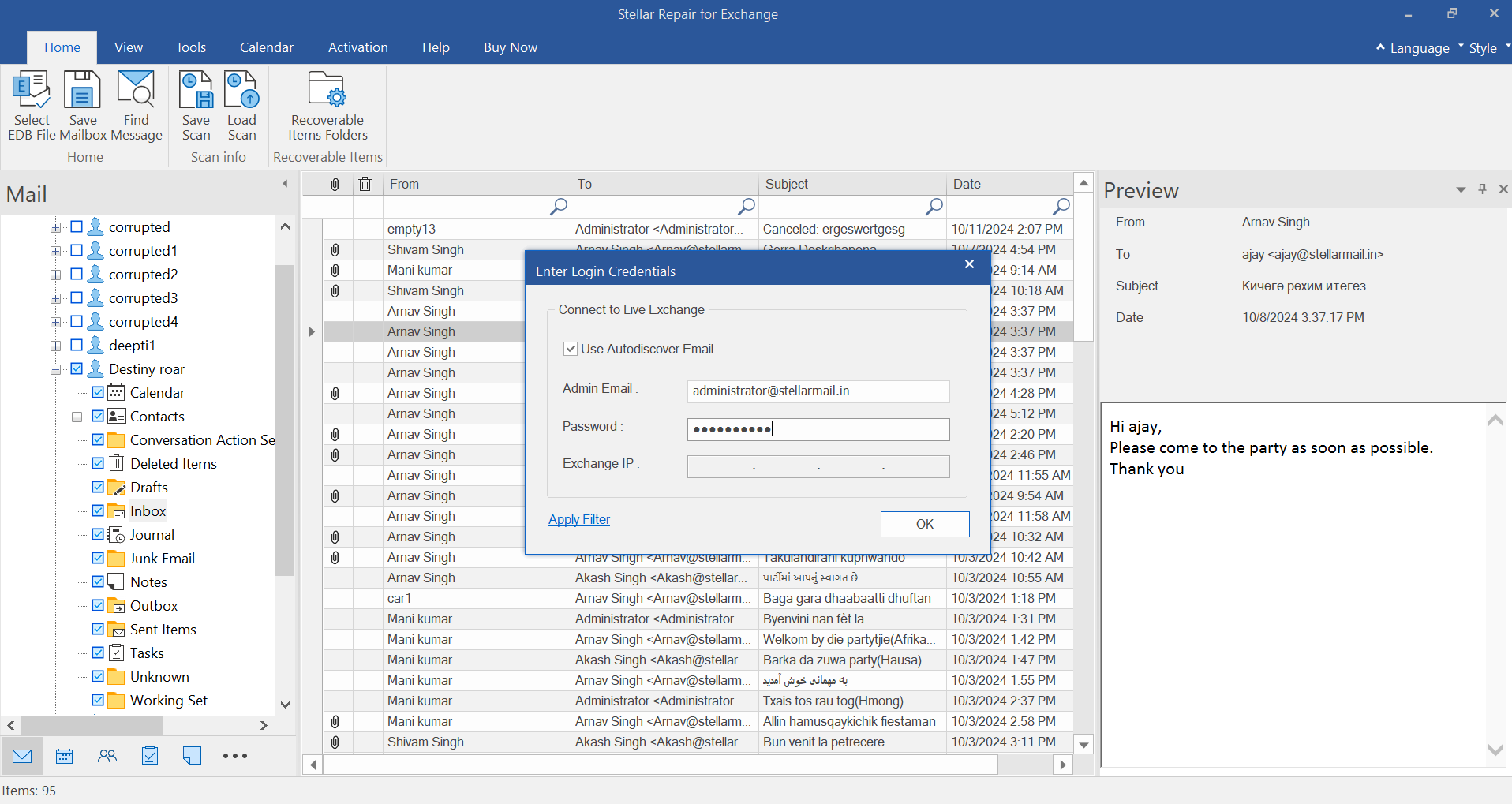Collapse the Destiny roar mailbox tree
Screen dimensions: 1512x804
(x=56, y=369)
